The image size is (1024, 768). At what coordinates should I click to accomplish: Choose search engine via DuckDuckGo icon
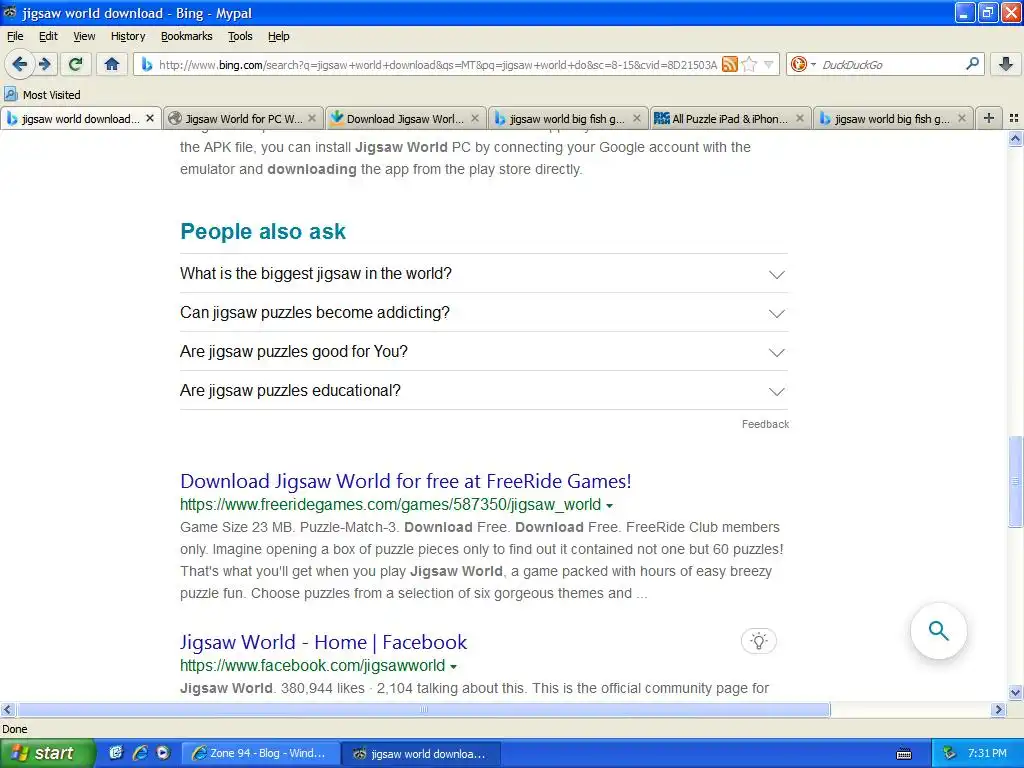tap(799, 64)
